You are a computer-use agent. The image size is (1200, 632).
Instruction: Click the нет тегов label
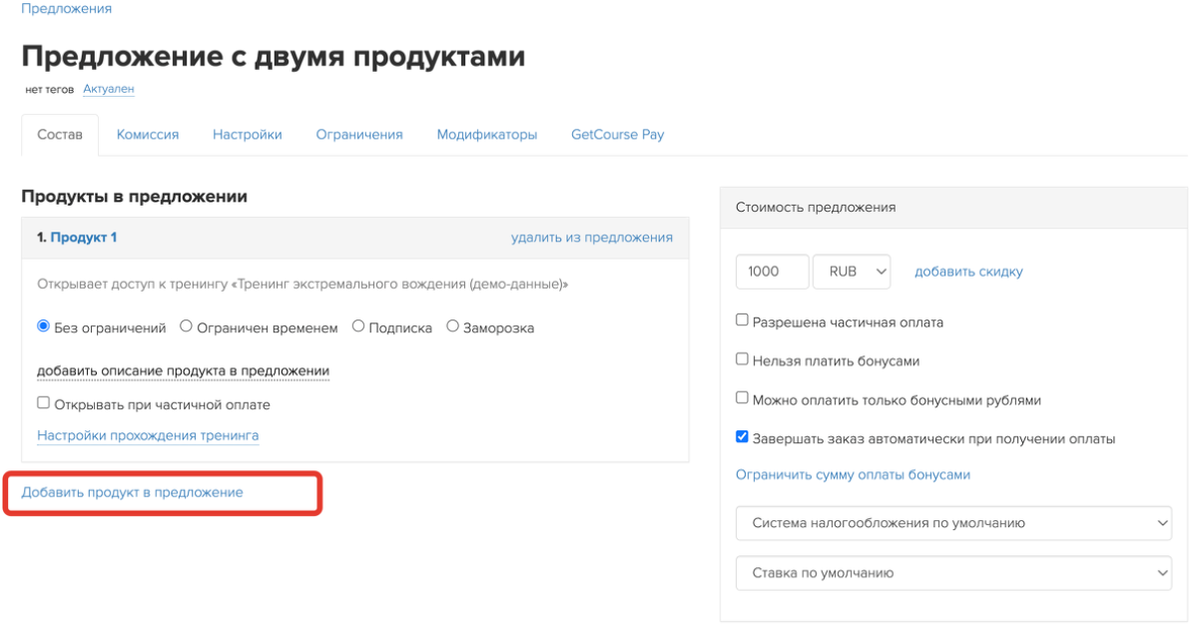50,90
